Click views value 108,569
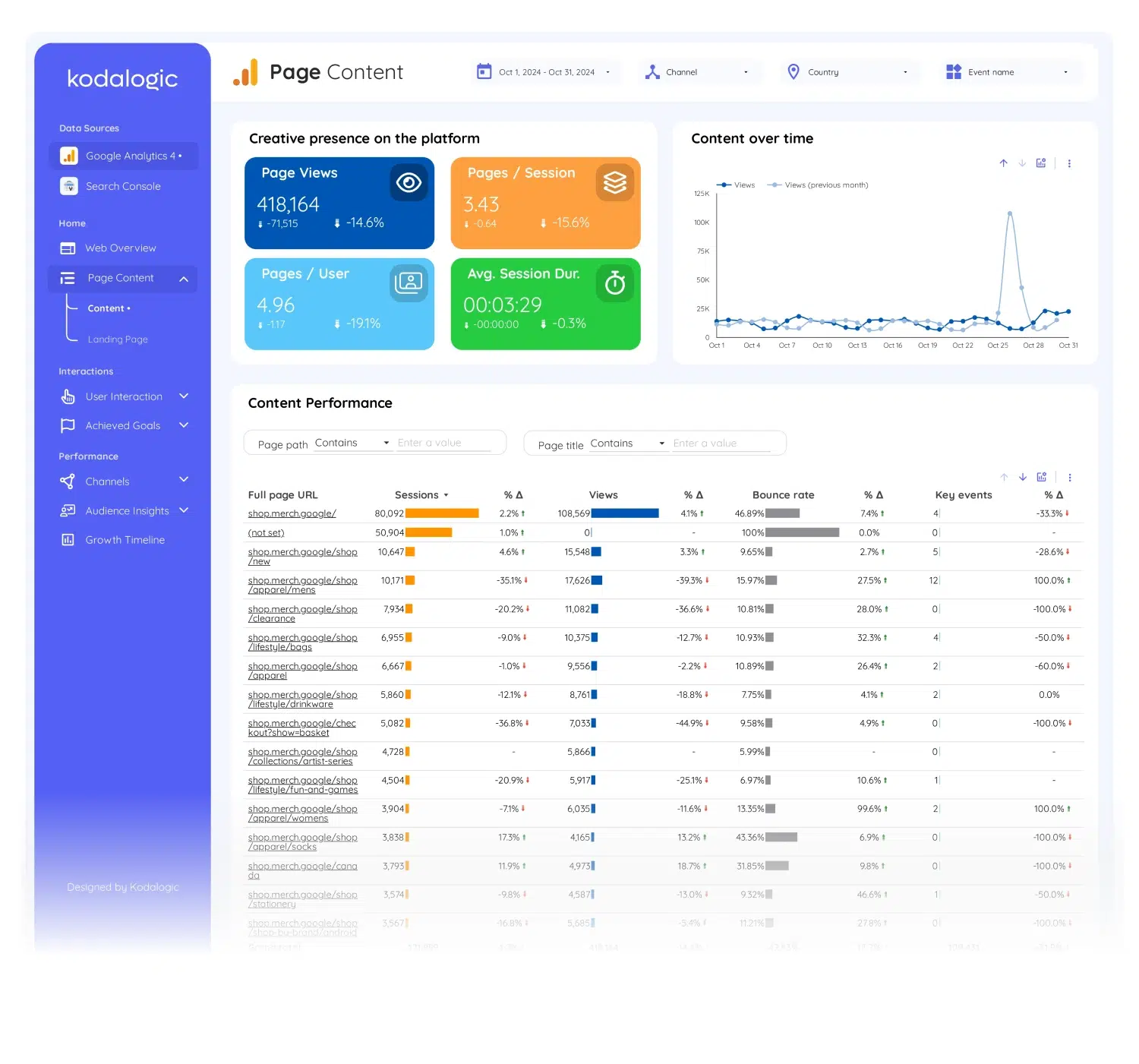The image size is (1139, 1064). coord(573,513)
